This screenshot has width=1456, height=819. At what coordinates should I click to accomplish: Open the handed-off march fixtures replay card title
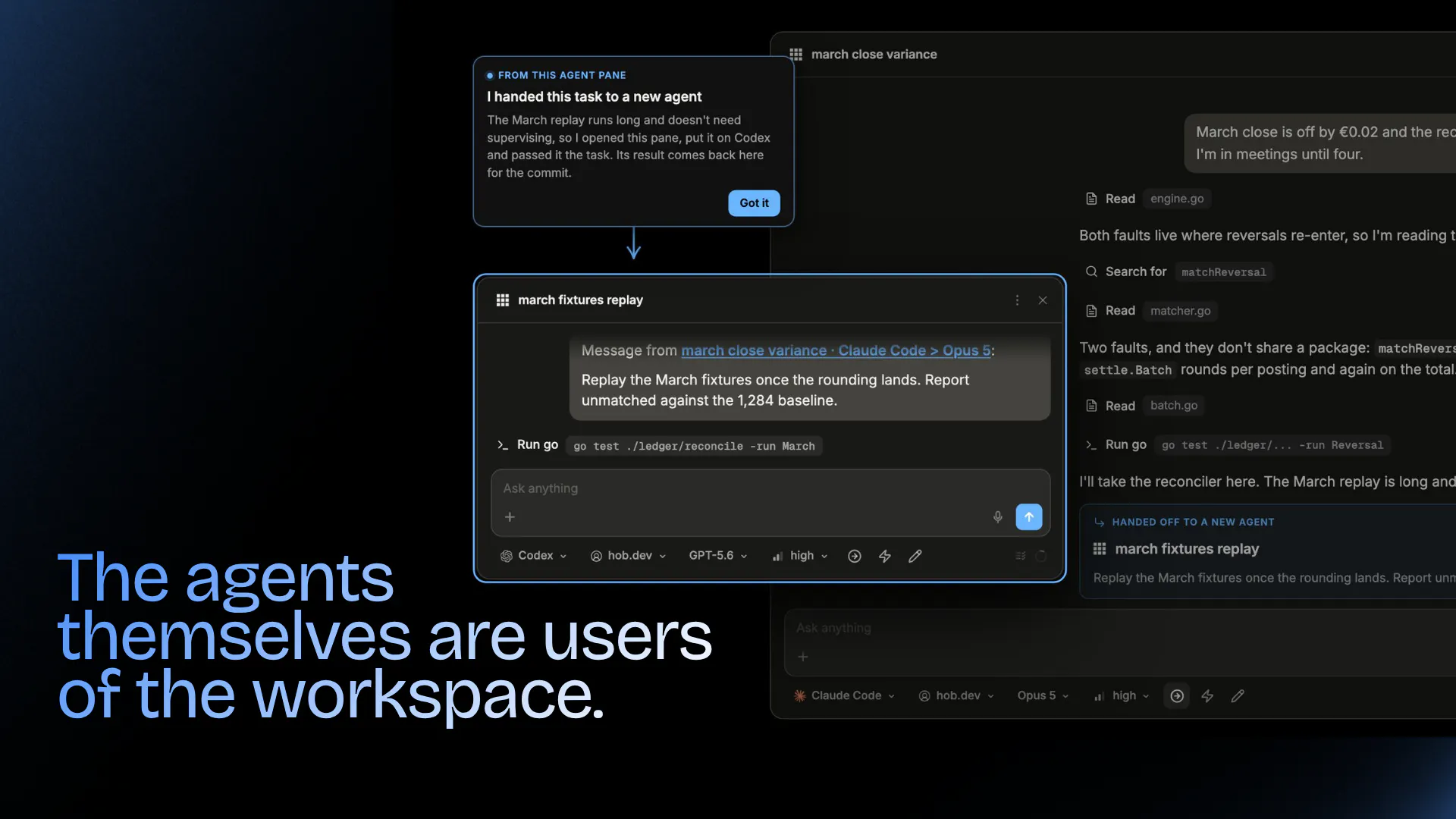click(x=1187, y=549)
